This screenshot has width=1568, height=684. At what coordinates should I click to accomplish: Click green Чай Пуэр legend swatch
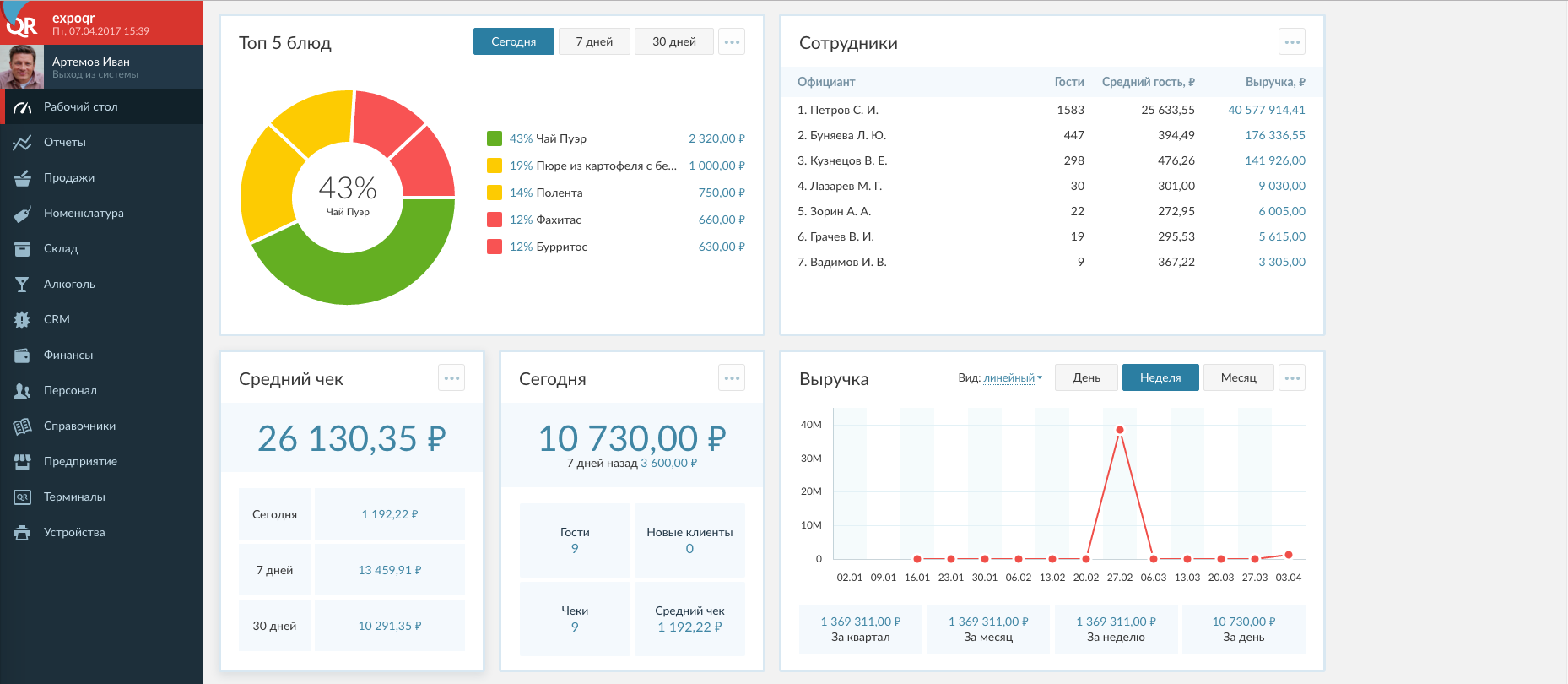[495, 138]
